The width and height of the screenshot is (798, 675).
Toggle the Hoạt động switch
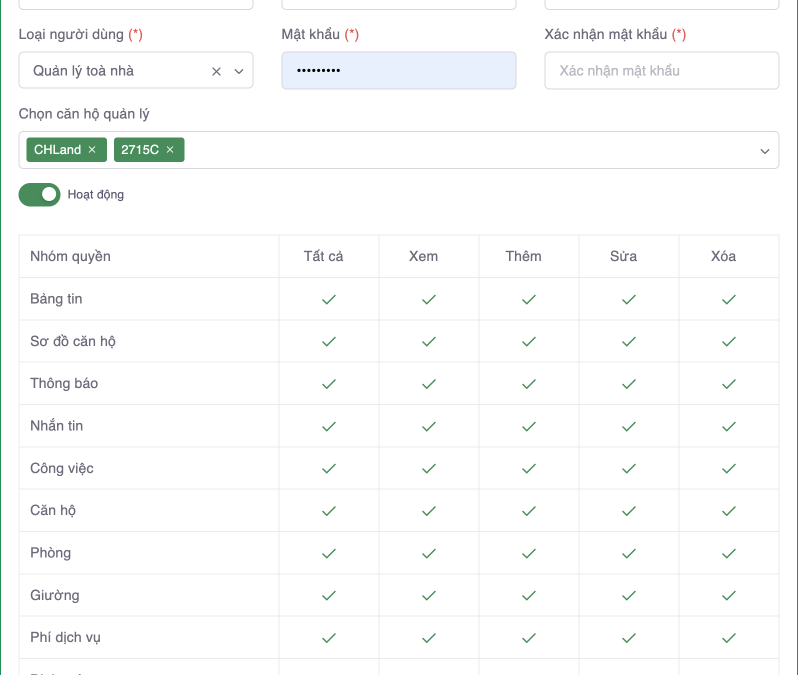point(40,194)
